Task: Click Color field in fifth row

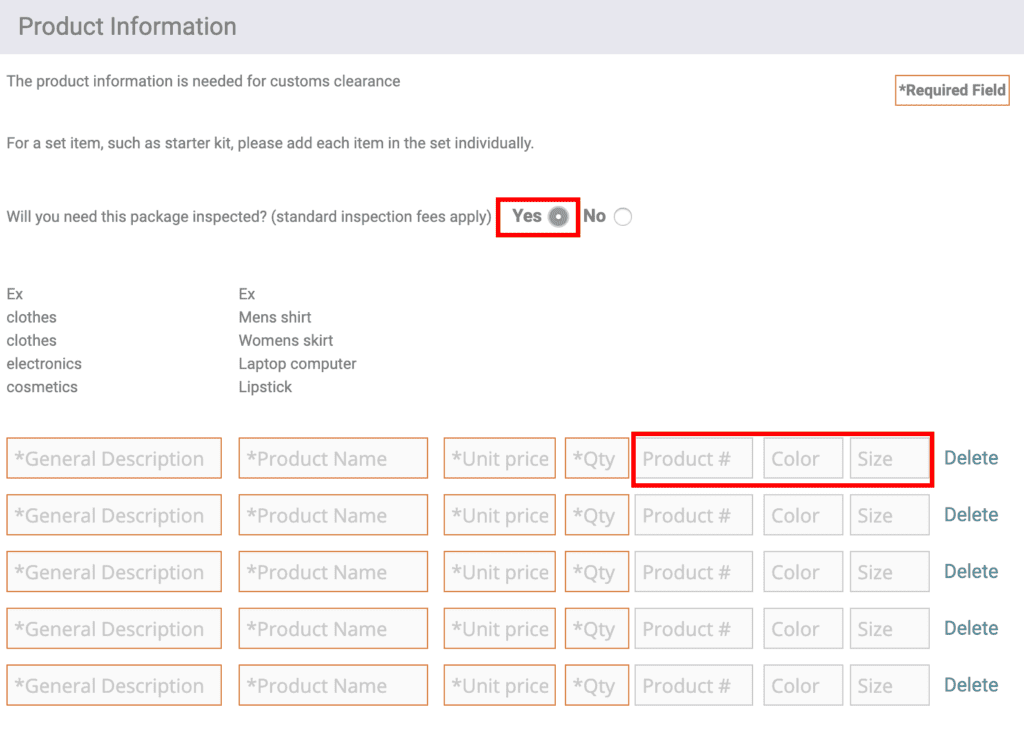Action: point(803,686)
